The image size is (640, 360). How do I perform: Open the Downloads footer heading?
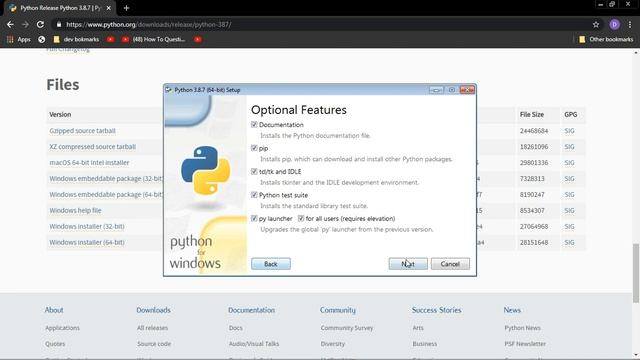click(x=153, y=310)
